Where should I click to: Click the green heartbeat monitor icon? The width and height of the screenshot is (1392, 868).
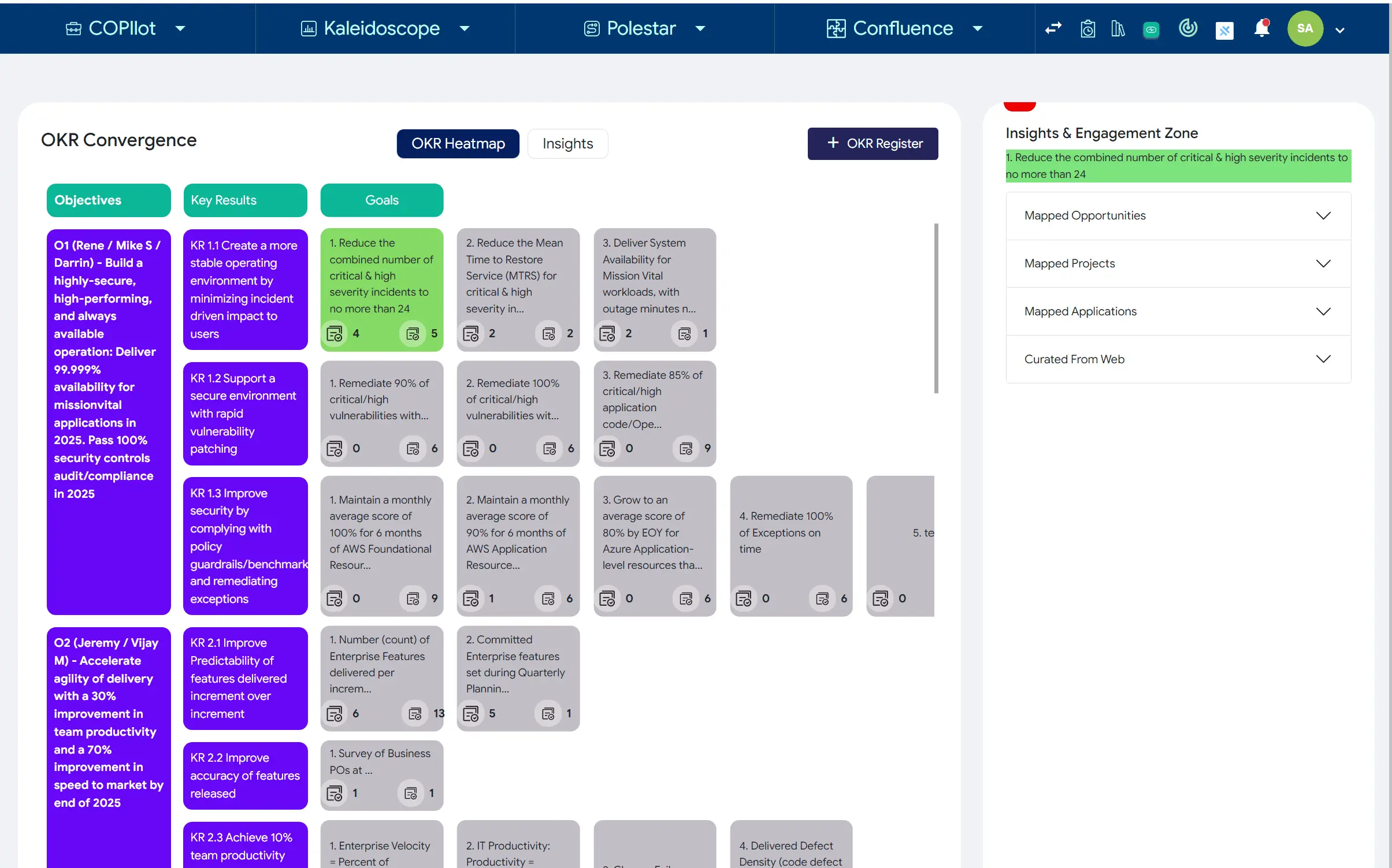coord(1150,29)
